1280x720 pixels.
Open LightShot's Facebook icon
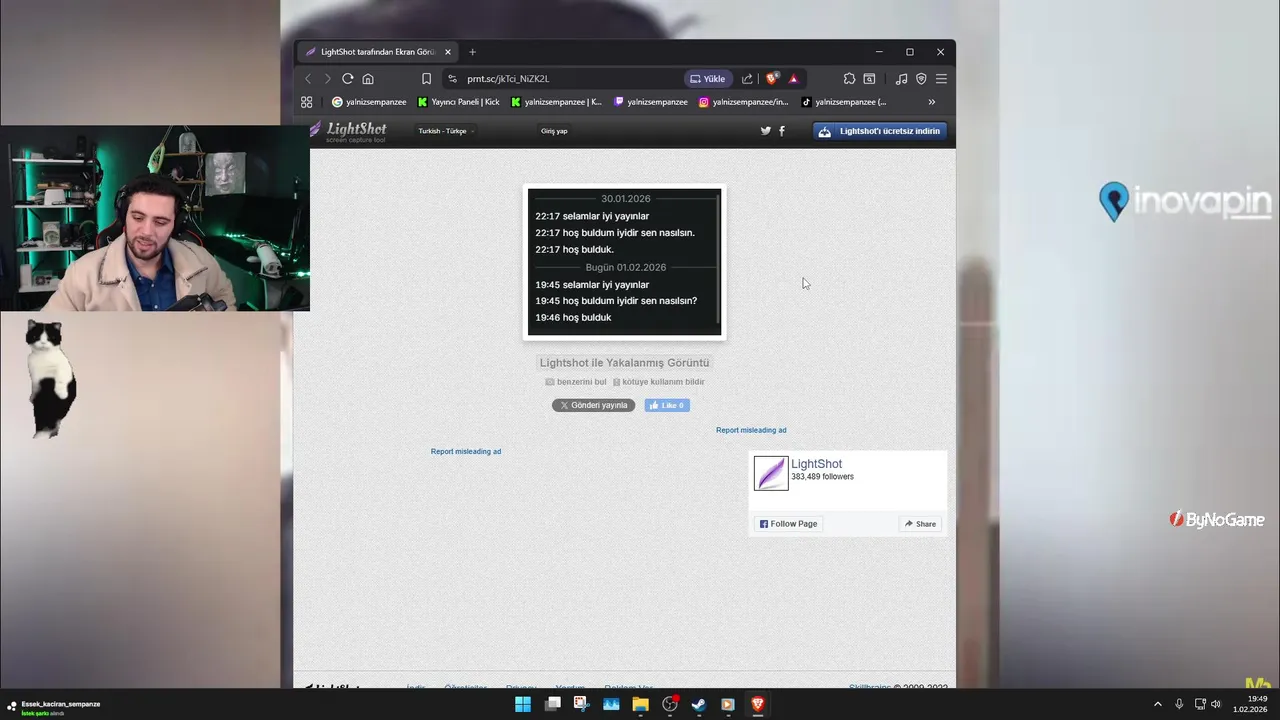(x=782, y=131)
